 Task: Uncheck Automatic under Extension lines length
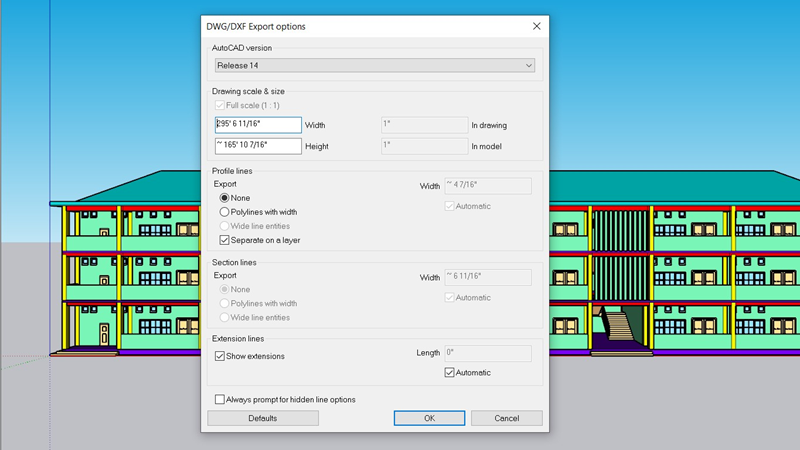(x=450, y=373)
